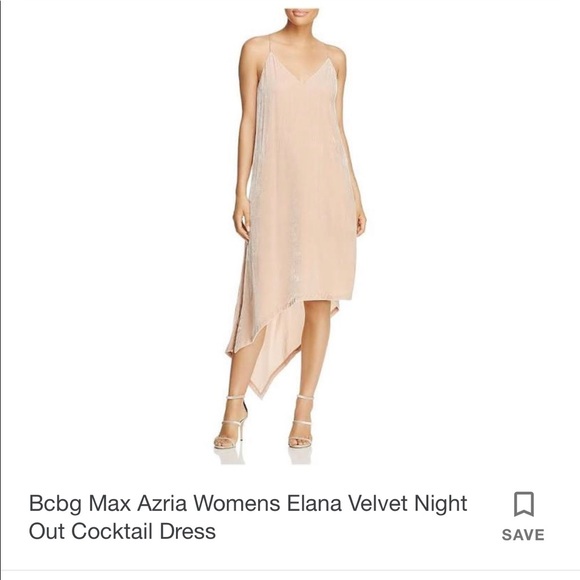The width and height of the screenshot is (580, 580).
Task: Select the word "Womens" in the title
Action: [x=237, y=504]
